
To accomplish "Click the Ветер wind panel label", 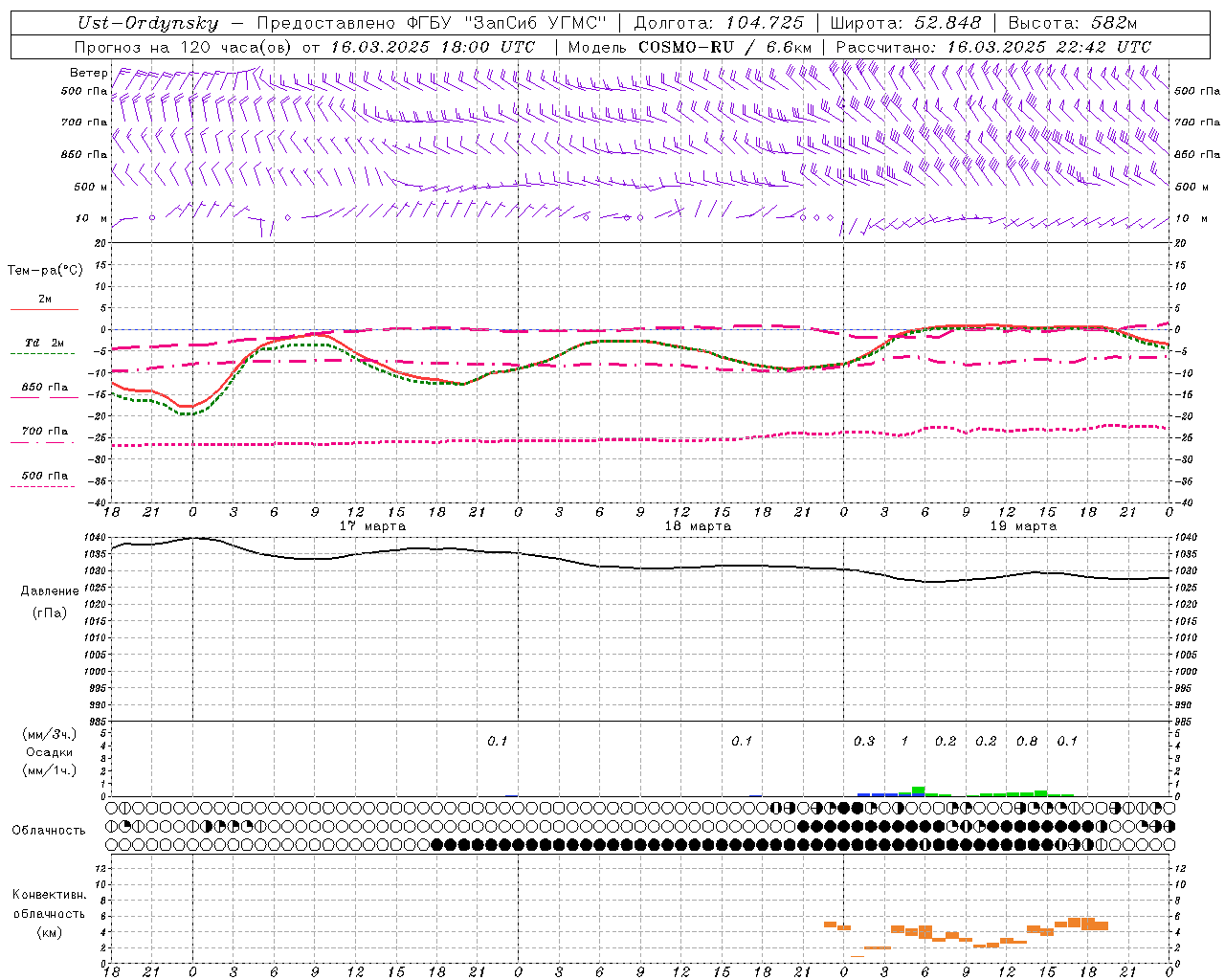I will pos(88,73).
